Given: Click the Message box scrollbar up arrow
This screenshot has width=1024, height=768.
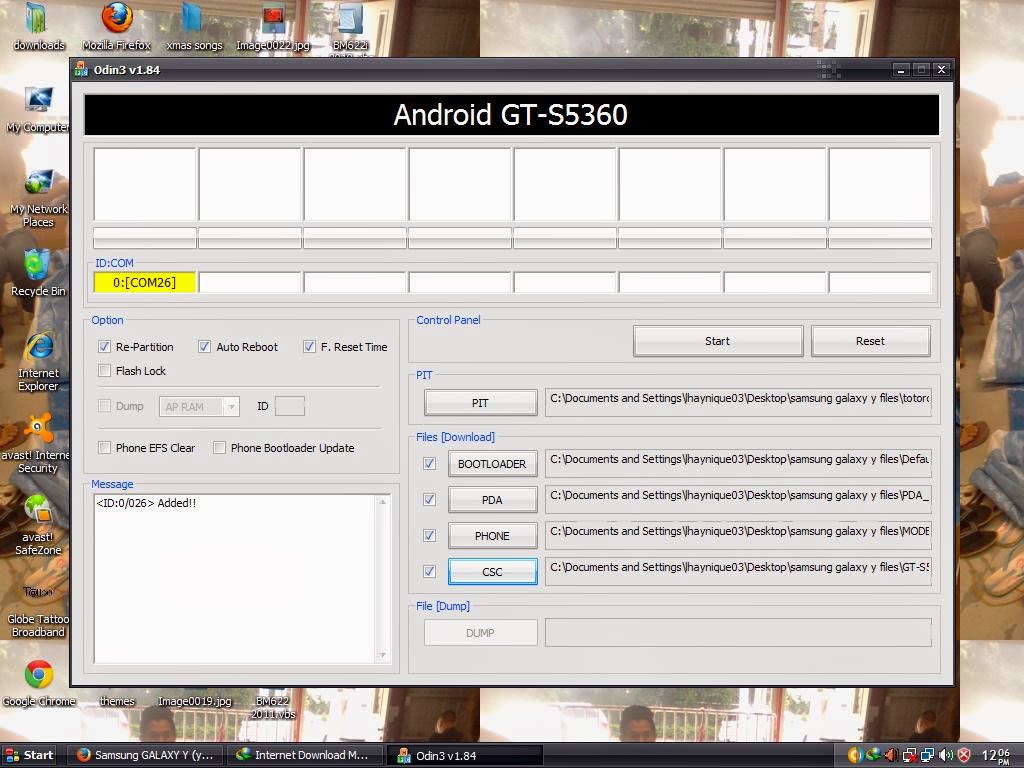Looking at the screenshot, I should (x=383, y=502).
